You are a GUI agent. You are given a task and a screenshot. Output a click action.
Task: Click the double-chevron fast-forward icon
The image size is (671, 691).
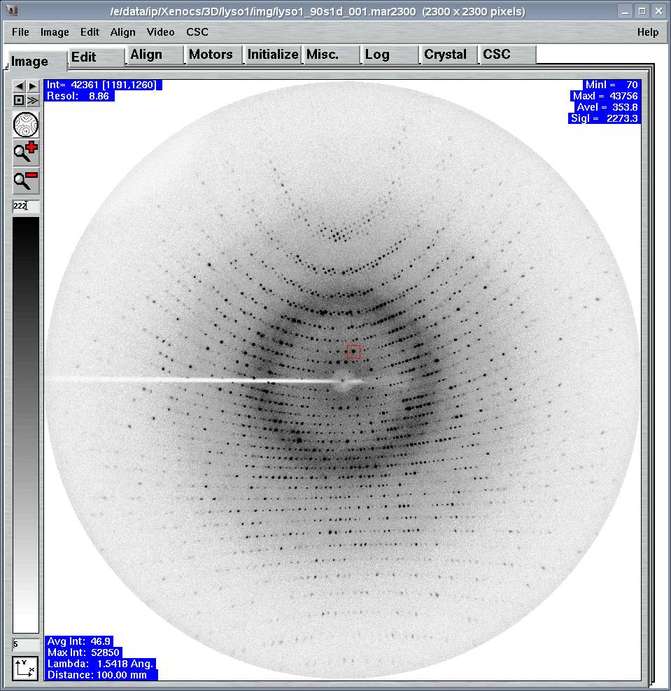tap(33, 100)
